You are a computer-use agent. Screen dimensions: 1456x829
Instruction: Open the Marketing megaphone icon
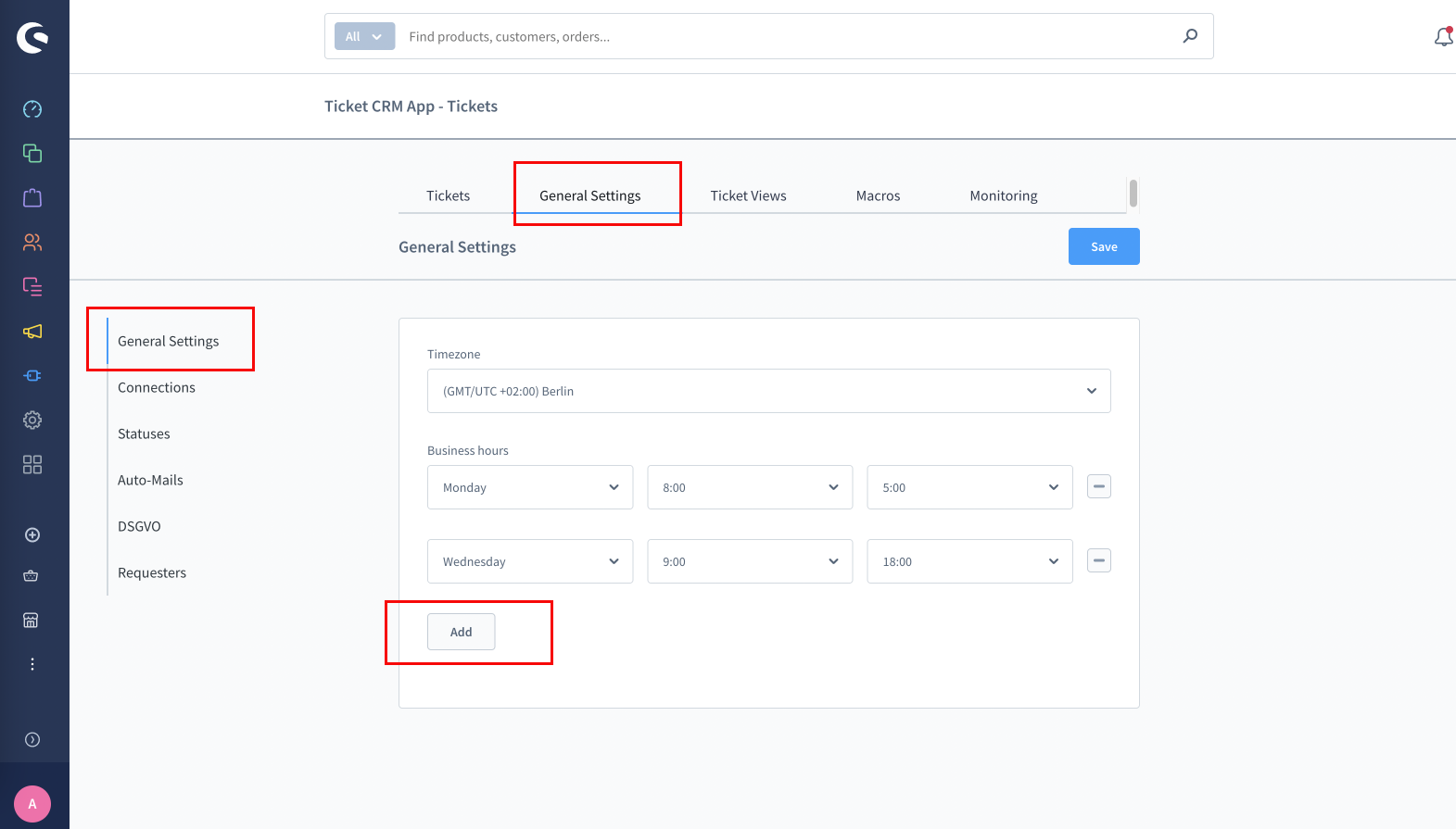point(32,332)
